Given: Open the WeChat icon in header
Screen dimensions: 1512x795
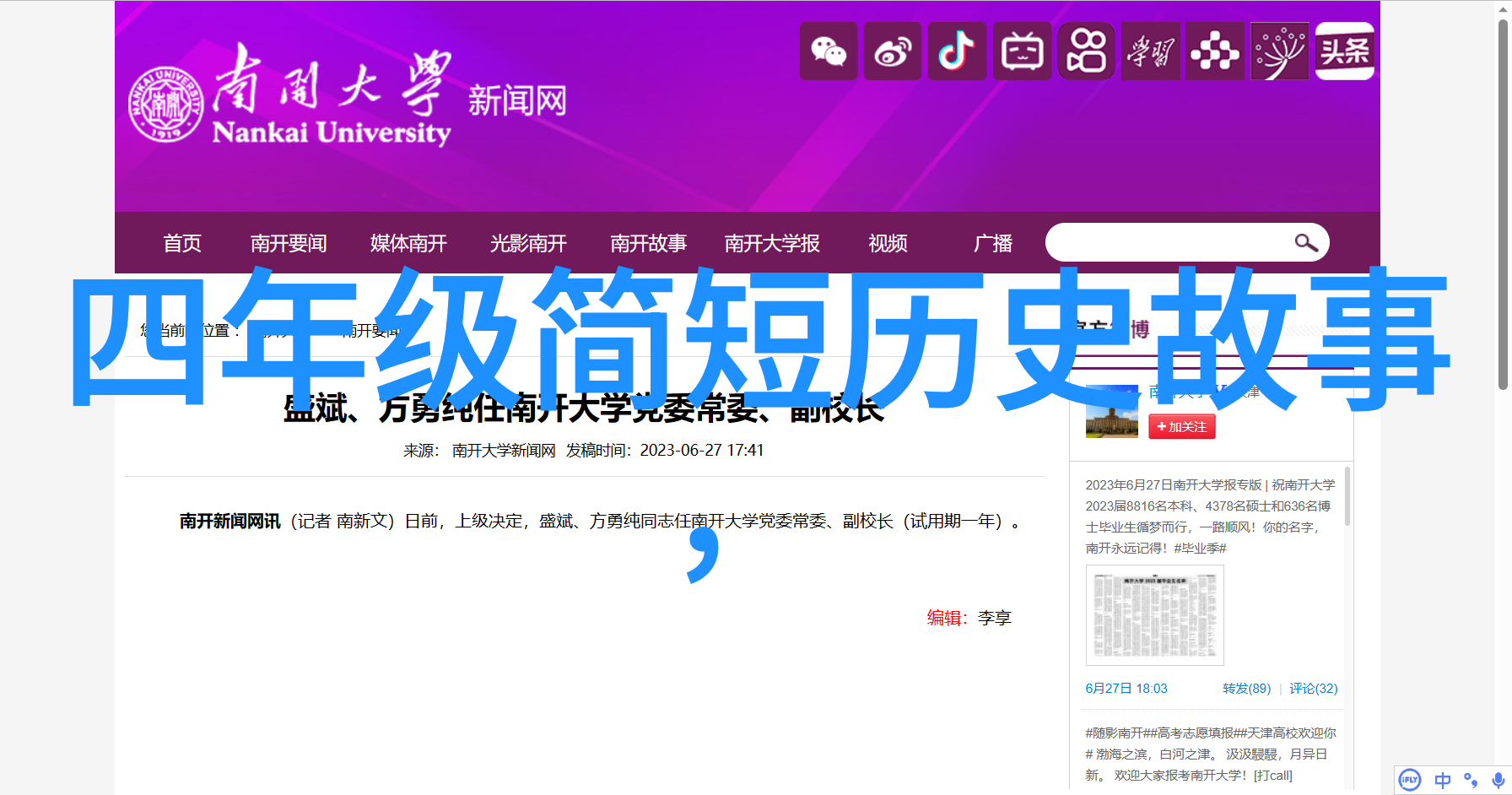Looking at the screenshot, I should (828, 52).
